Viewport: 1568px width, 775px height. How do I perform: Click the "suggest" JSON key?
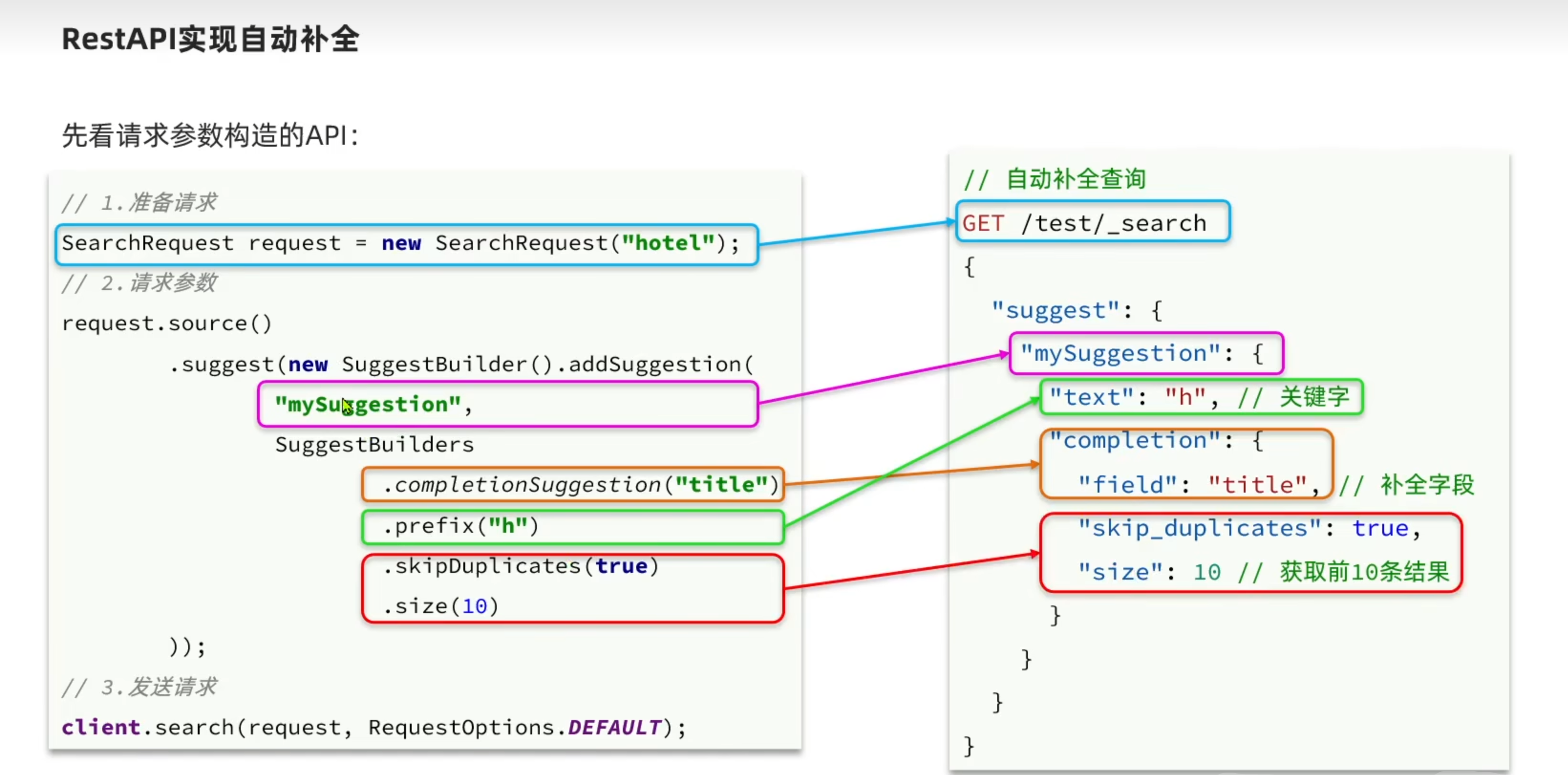[1056, 311]
